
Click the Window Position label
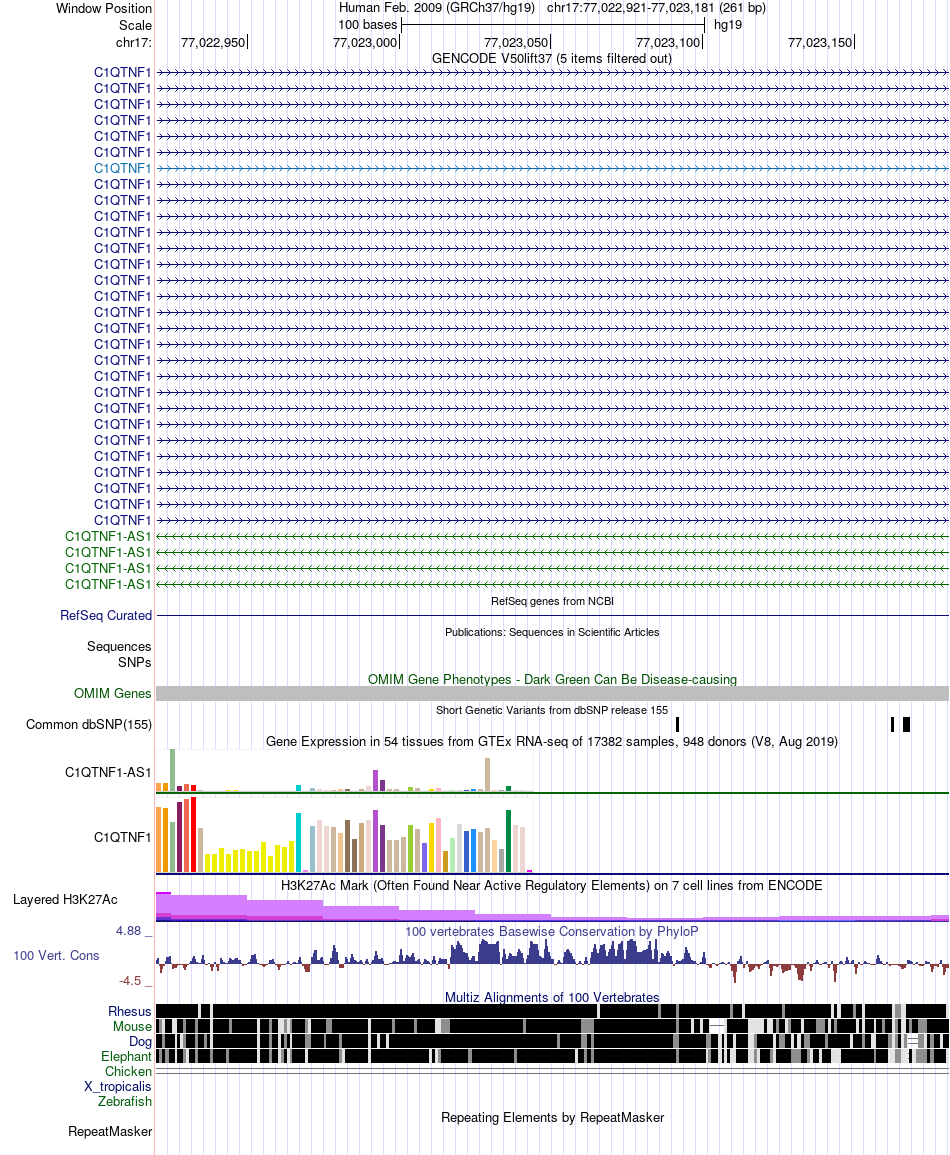point(104,9)
